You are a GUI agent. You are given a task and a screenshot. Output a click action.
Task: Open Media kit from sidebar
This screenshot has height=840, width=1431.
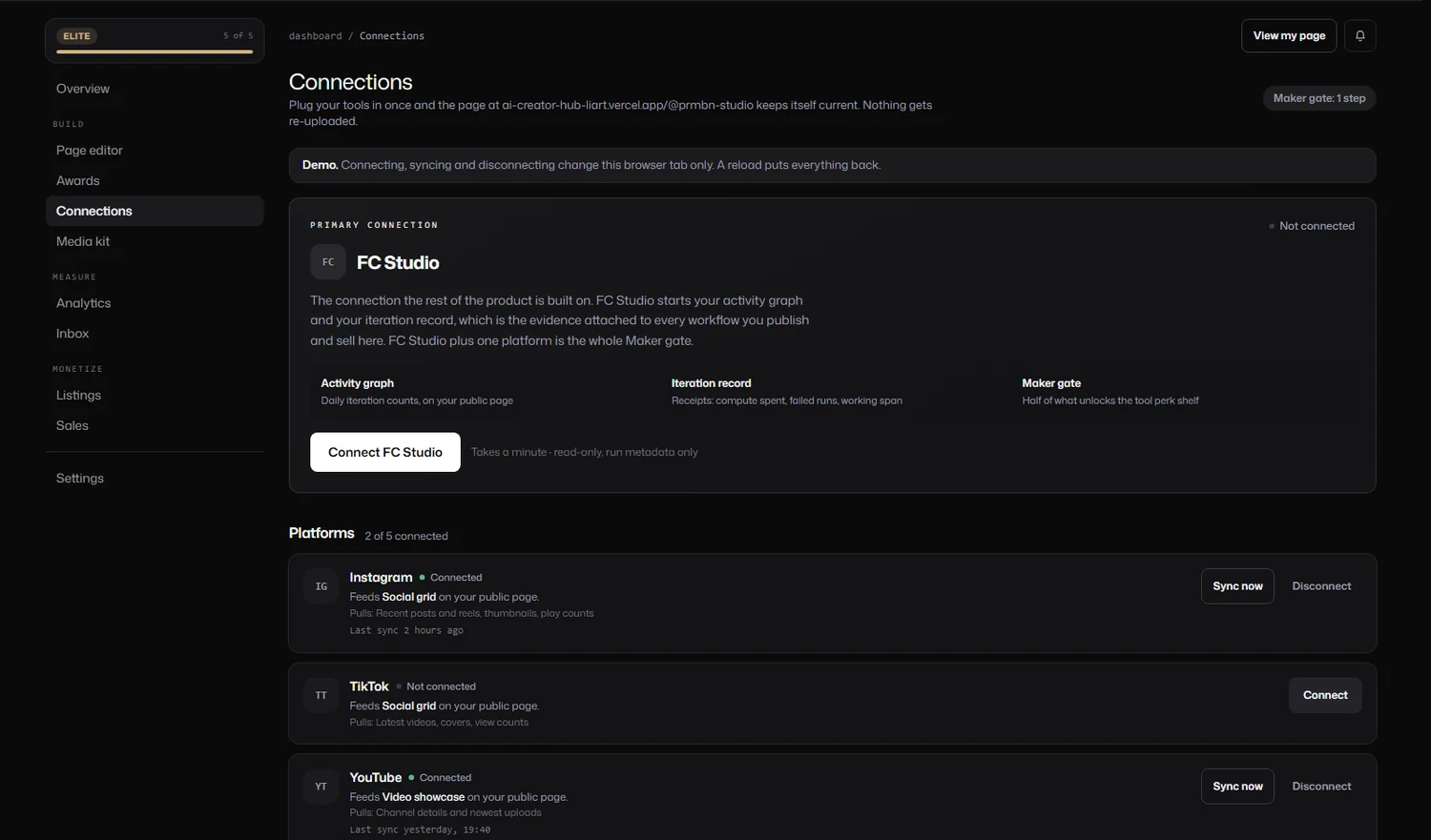(155, 241)
